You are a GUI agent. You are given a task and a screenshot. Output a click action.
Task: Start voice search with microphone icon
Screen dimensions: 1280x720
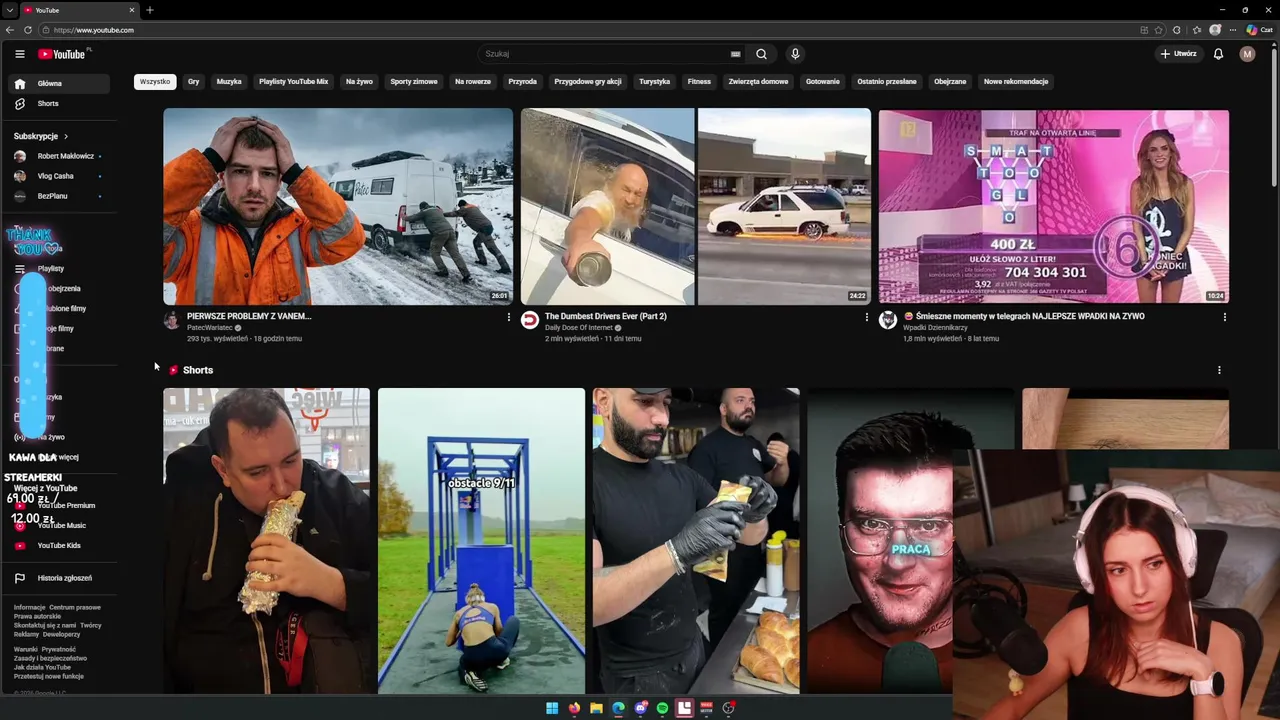(x=795, y=54)
